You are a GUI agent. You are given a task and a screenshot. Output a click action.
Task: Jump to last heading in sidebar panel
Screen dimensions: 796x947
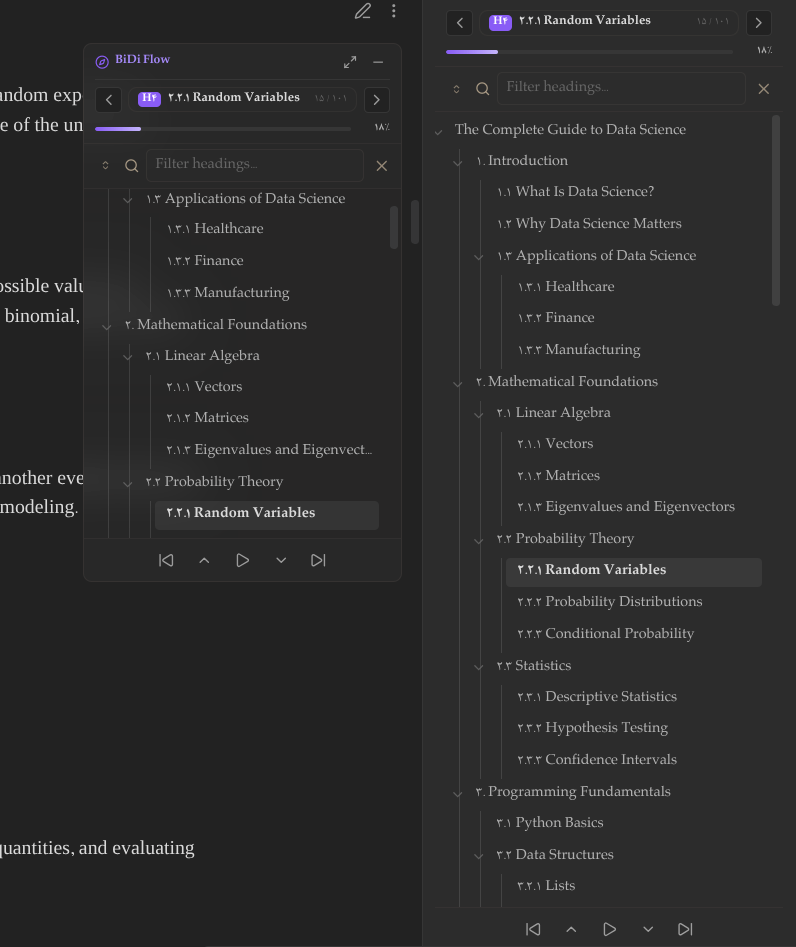coord(685,929)
